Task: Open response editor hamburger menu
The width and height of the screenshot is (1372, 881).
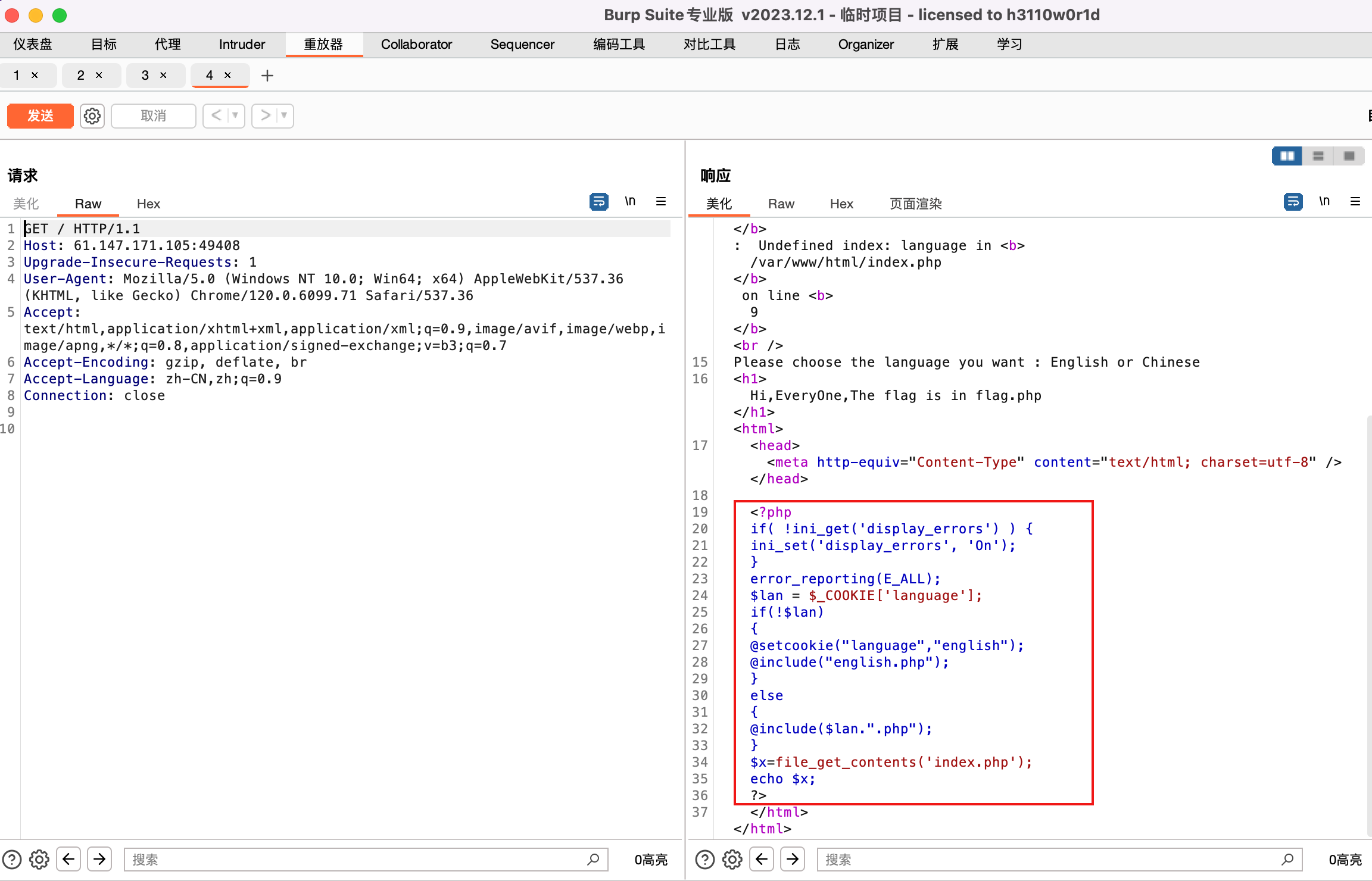Action: tap(1355, 202)
